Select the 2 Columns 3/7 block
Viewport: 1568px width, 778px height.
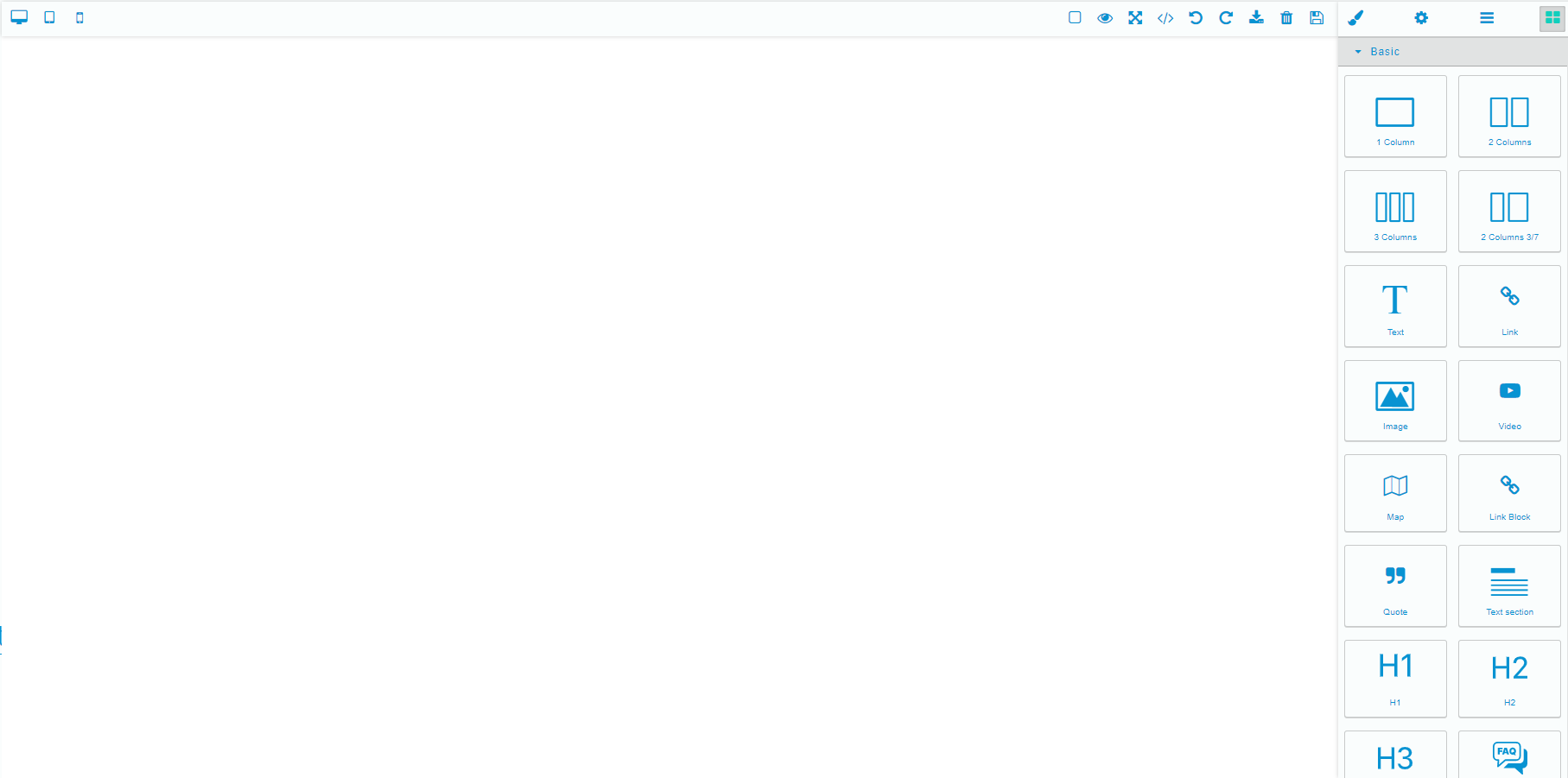click(1508, 211)
